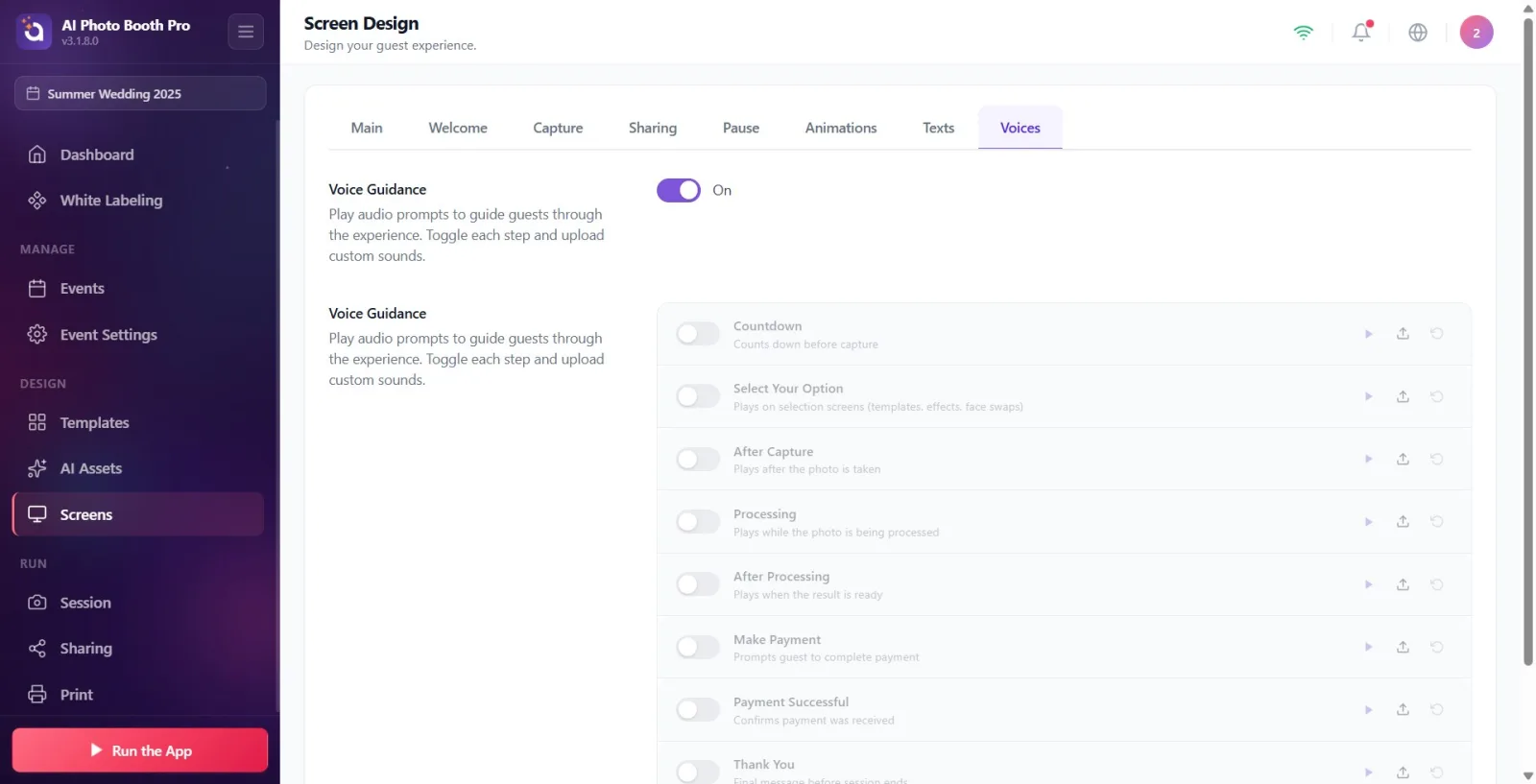
Task: Reset the Select Your Option sound
Action: [x=1437, y=396]
